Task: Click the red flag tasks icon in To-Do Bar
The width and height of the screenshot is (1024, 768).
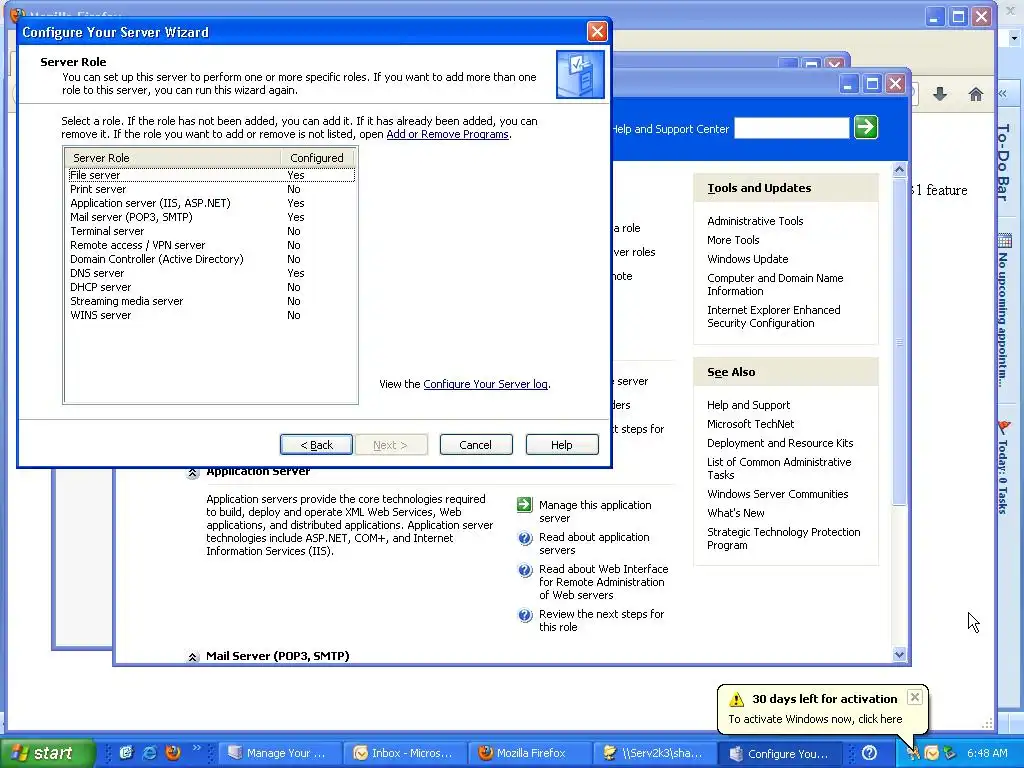Action: 1004,427
